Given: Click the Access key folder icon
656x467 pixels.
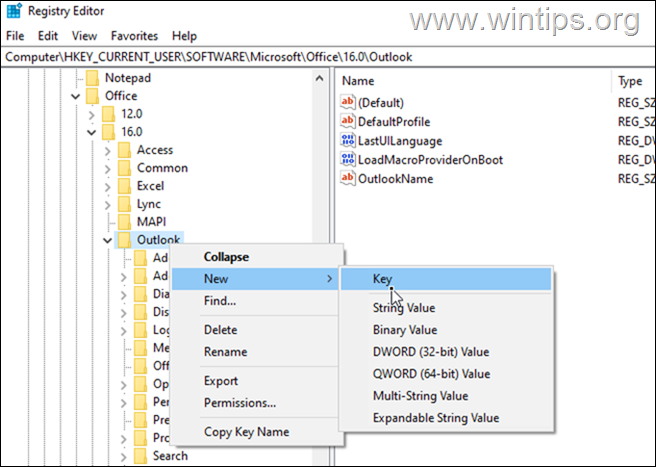Looking at the screenshot, I should click(x=124, y=150).
